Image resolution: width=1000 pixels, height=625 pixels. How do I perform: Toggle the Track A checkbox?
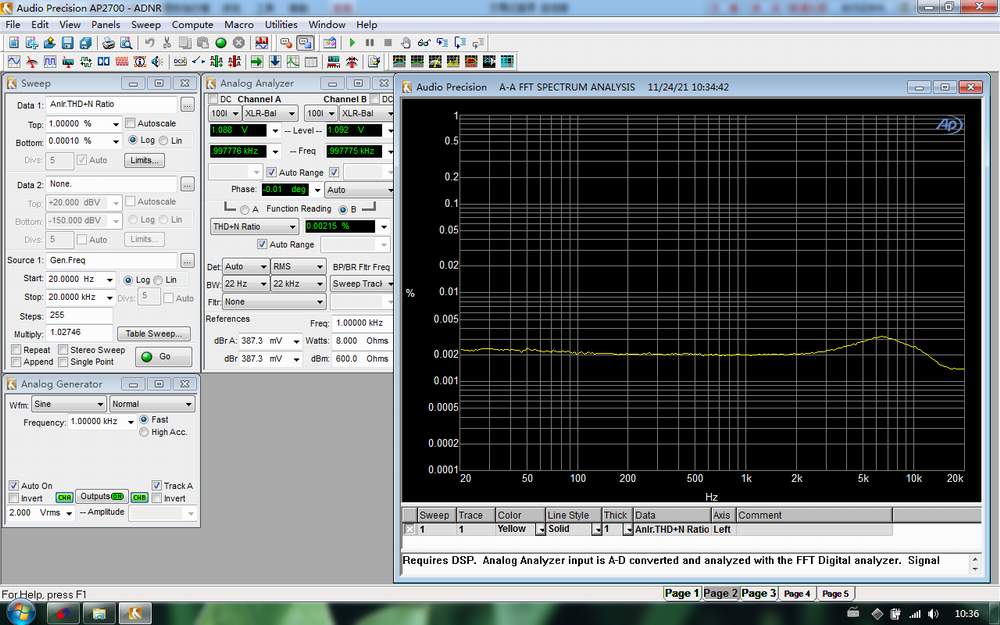point(156,485)
